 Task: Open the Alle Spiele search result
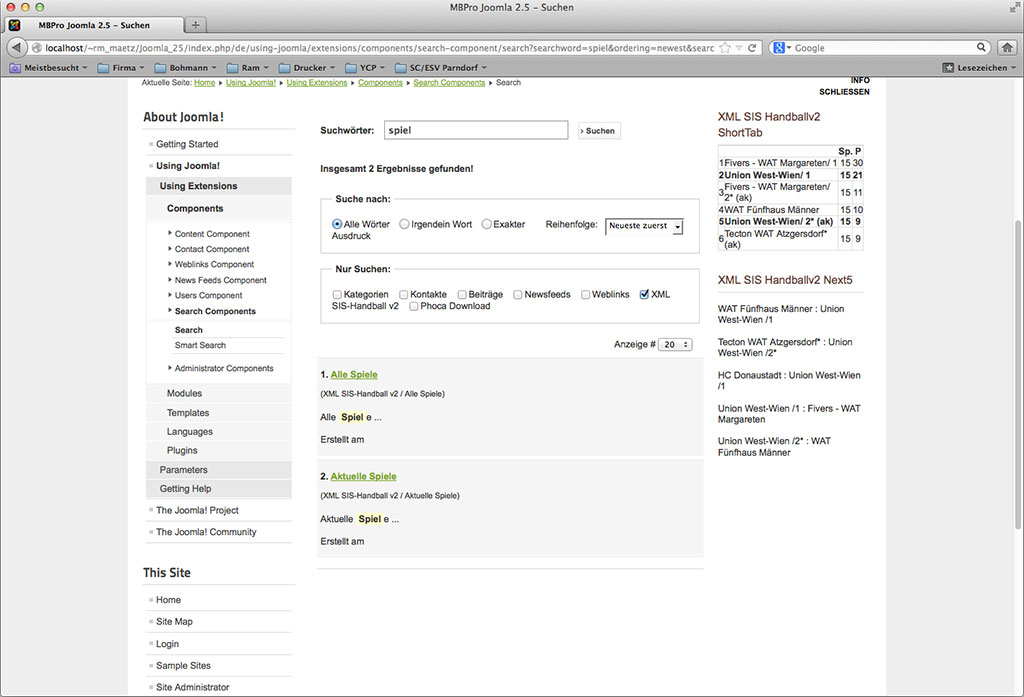click(354, 374)
